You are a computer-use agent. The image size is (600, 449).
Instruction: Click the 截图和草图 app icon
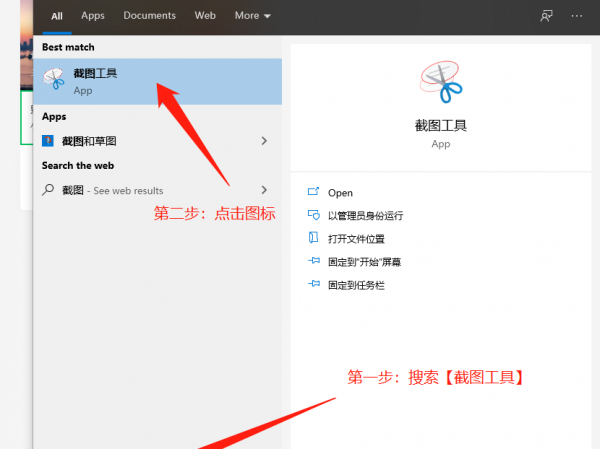pos(48,141)
